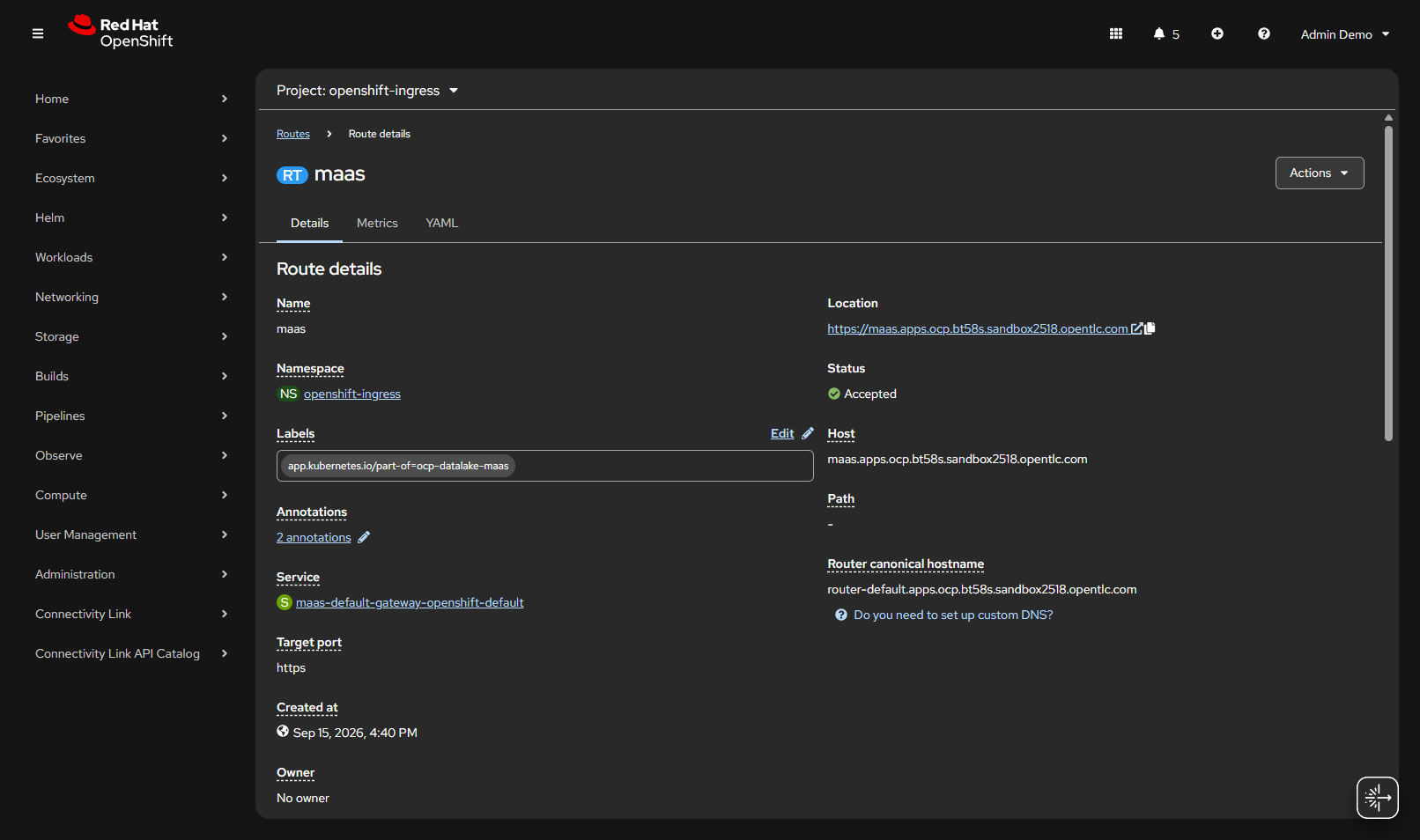Copy the route location URL
This screenshot has height=840, width=1420.
[x=1150, y=328]
